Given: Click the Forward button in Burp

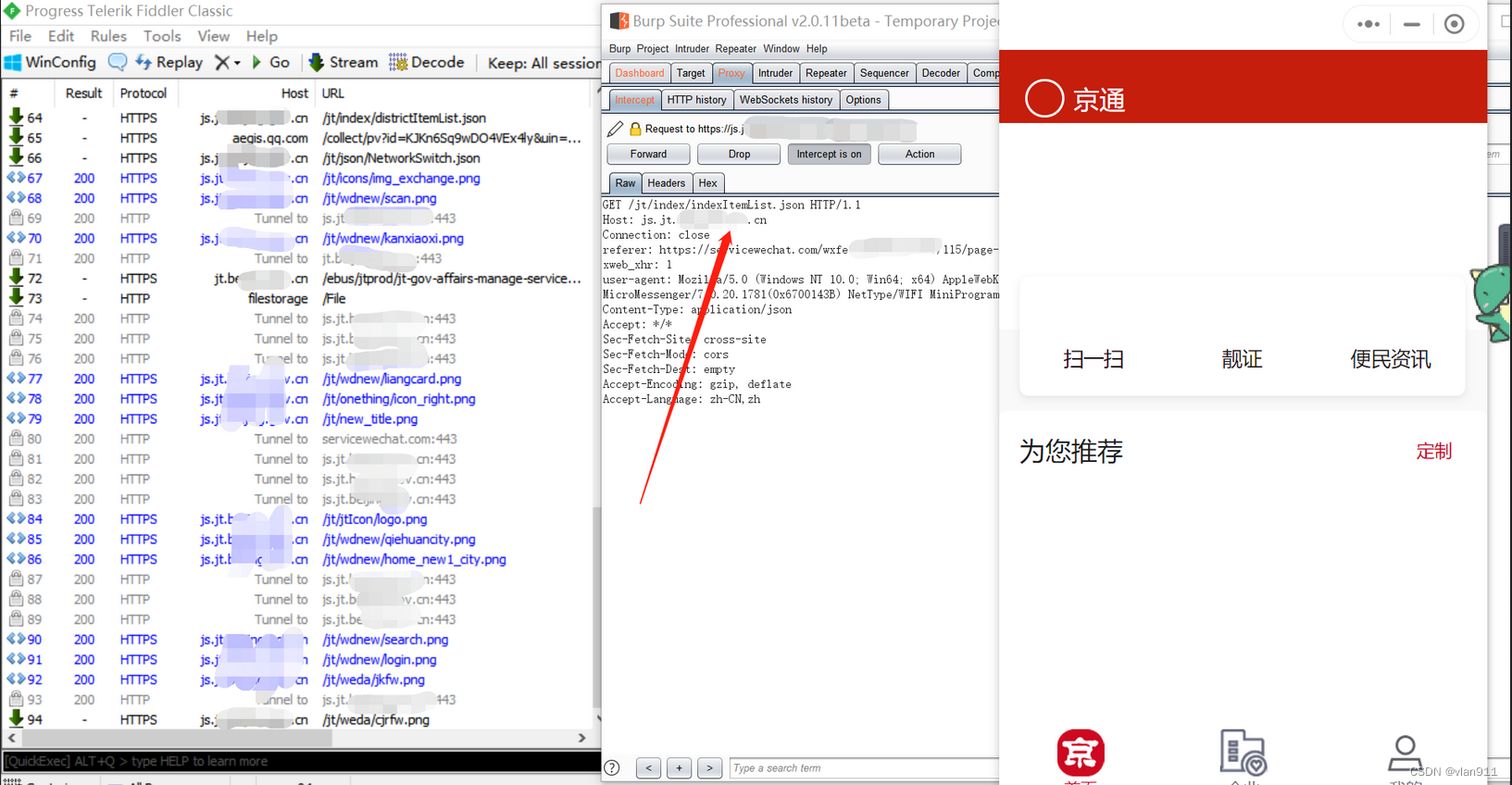Looking at the screenshot, I should point(648,155).
